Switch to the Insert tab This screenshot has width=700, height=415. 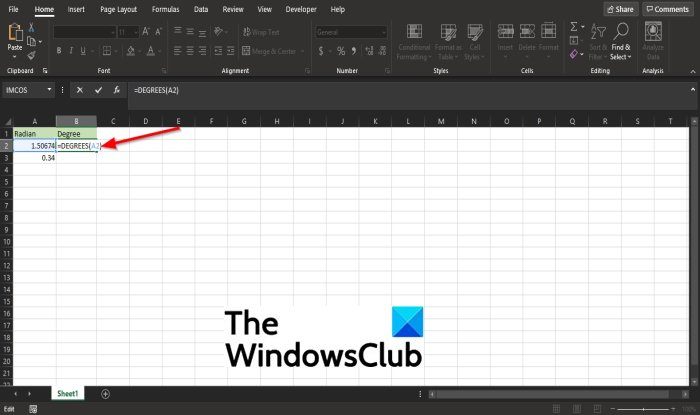(76, 9)
